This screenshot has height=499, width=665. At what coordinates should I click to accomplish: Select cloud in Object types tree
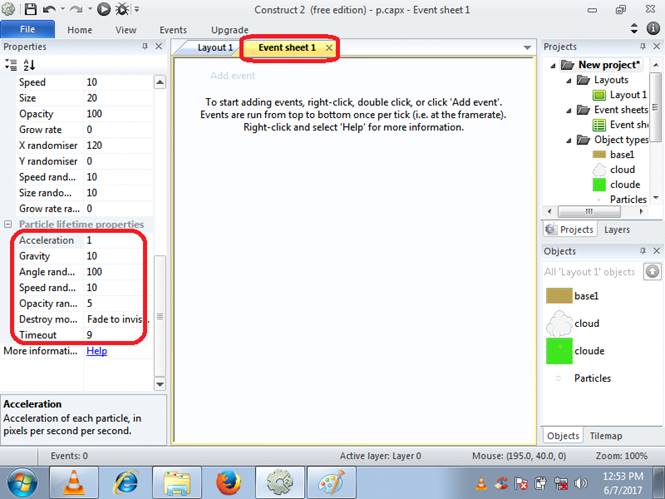(614, 170)
